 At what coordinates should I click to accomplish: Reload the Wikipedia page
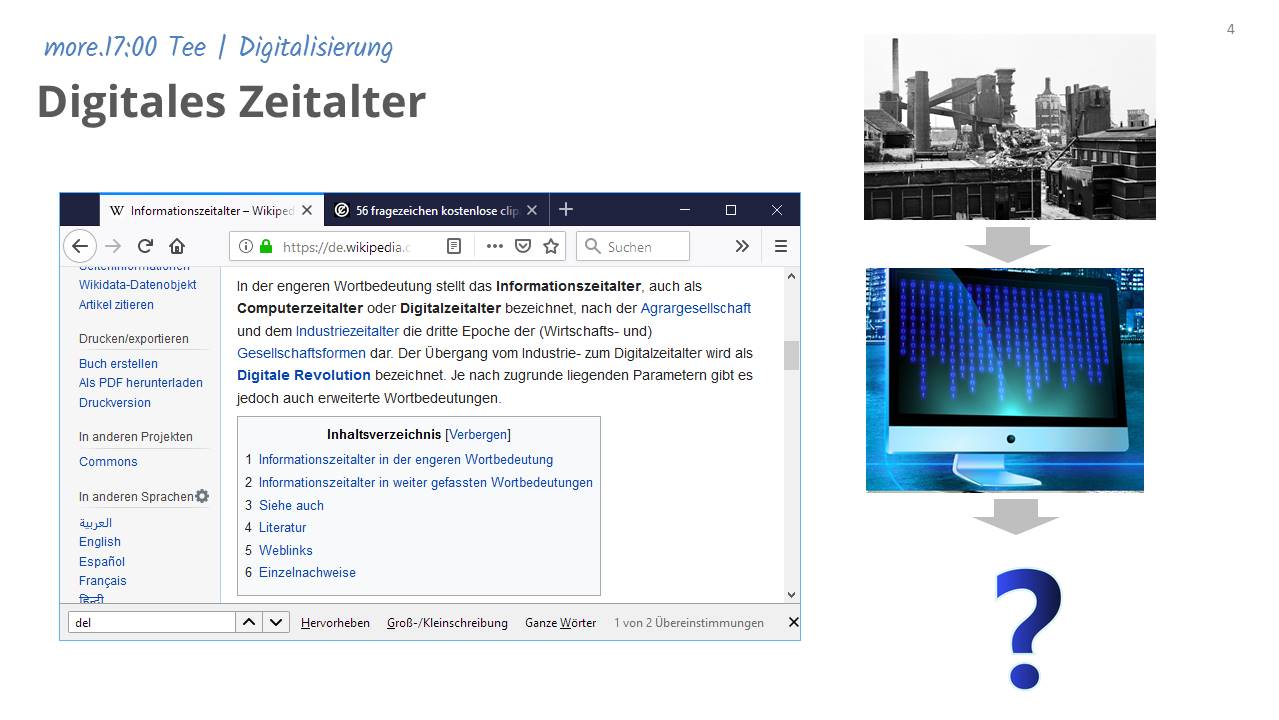[145, 246]
